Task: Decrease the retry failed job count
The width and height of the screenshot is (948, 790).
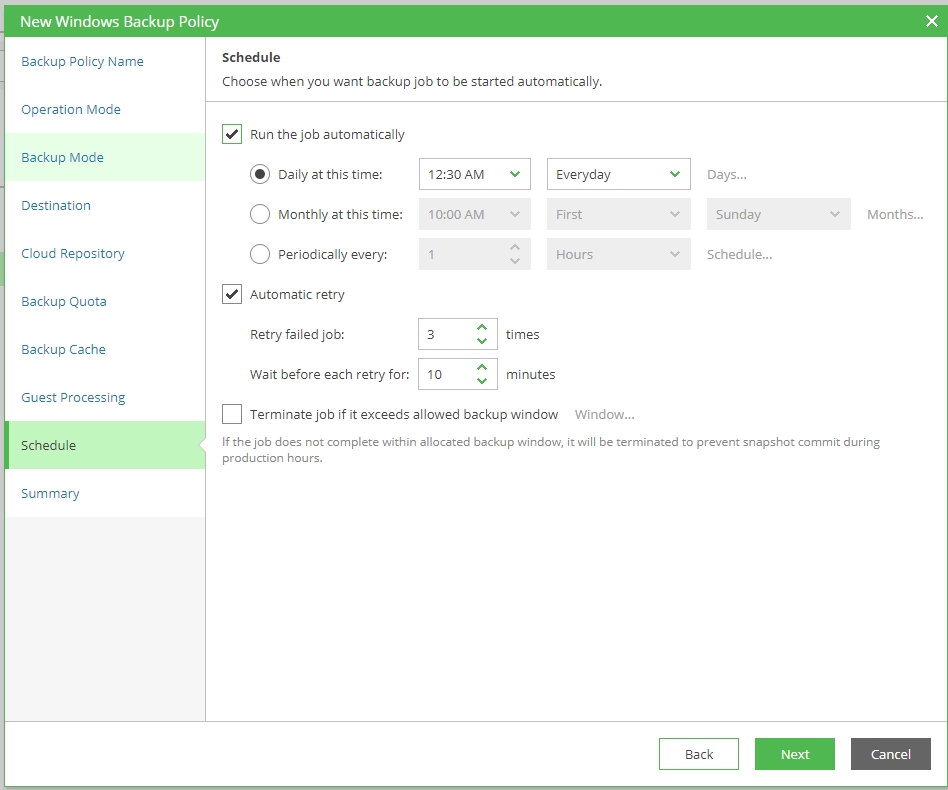Action: tap(482, 341)
